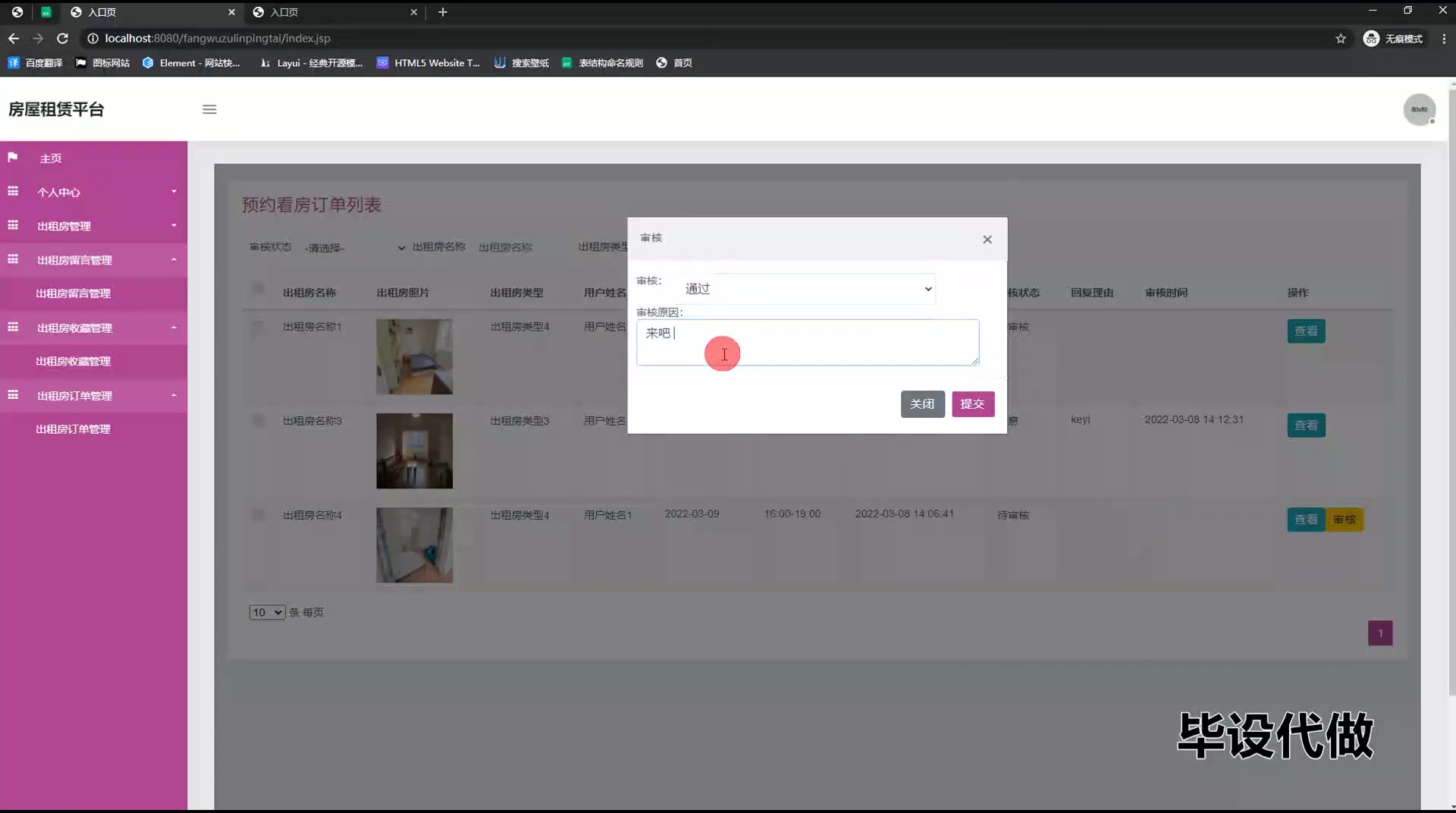Screen dimensions: 1456x813
Task: Bookmark this page with the star icon
Action: 1341,38
